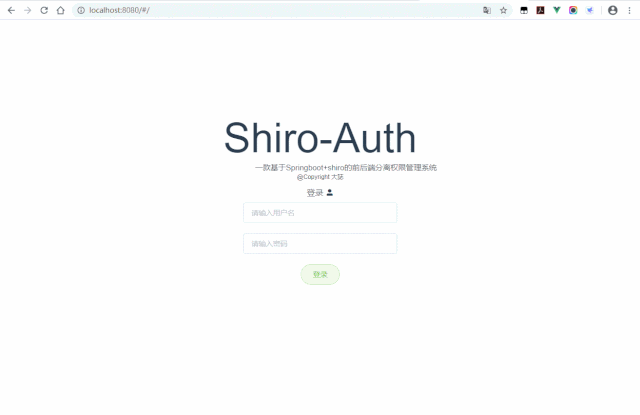Click the @Copyright footer text
640x415 pixels.
(320, 177)
